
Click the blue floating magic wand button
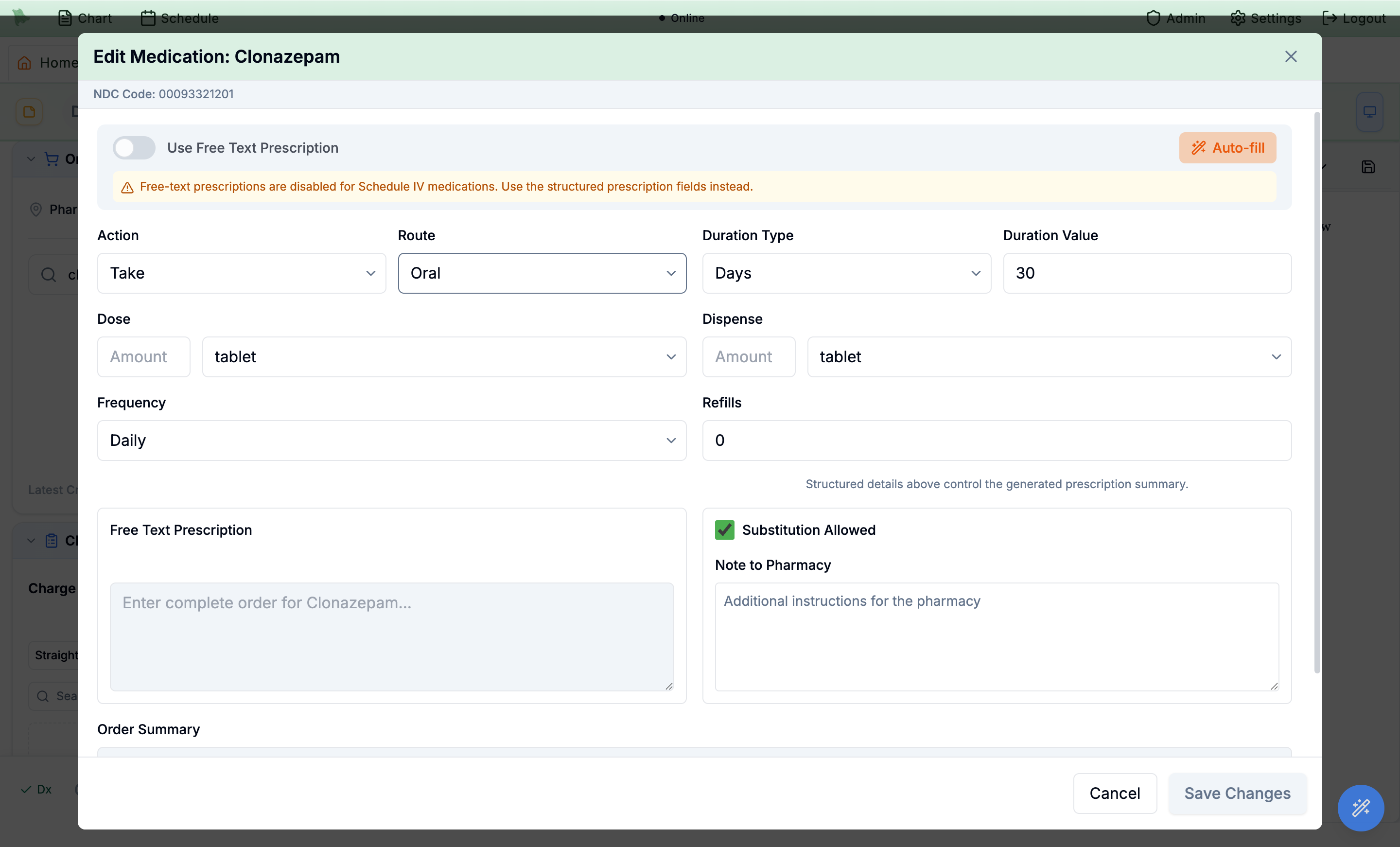click(x=1361, y=808)
